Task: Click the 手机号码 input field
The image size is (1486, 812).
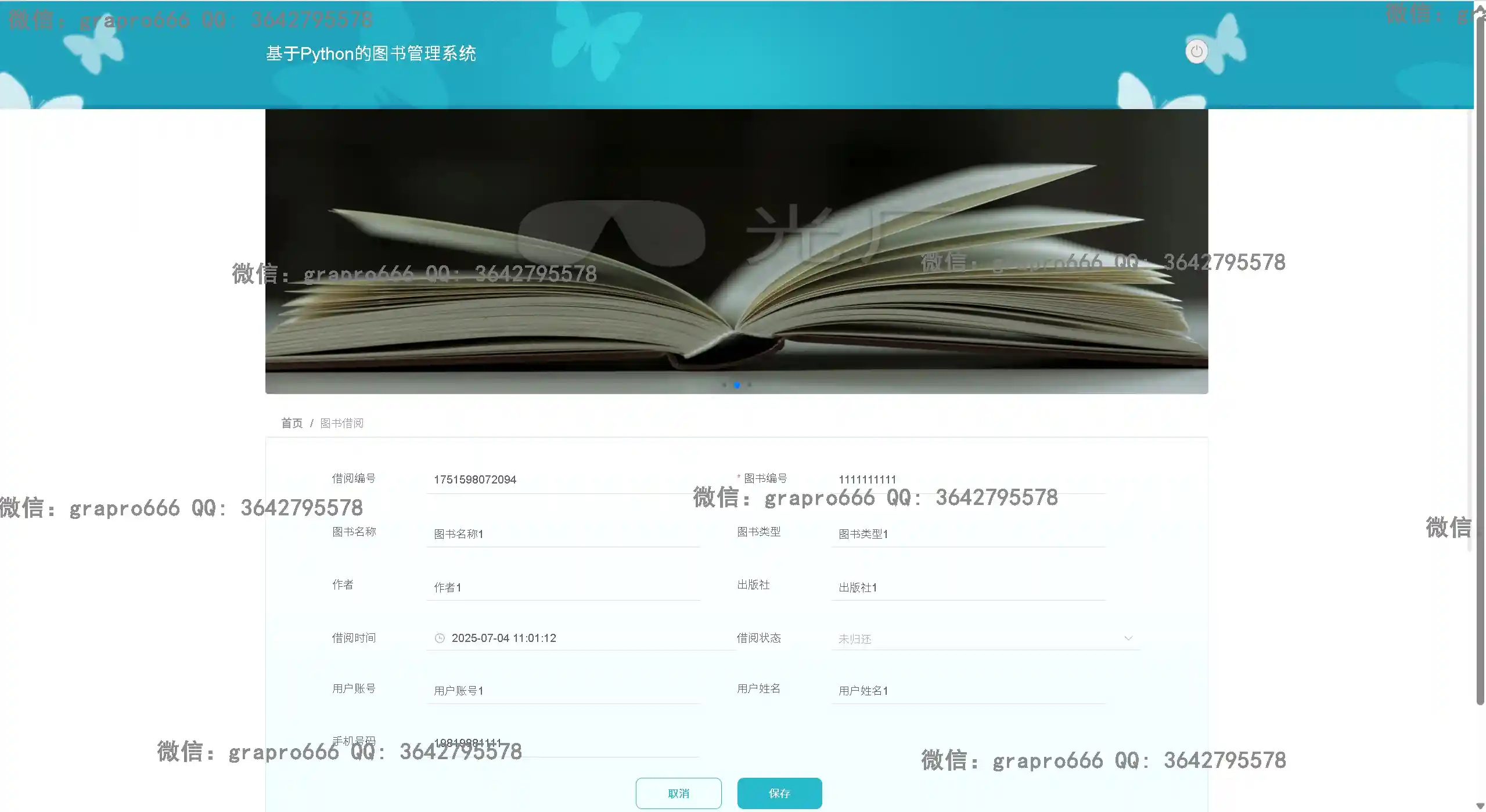Action: [562, 743]
